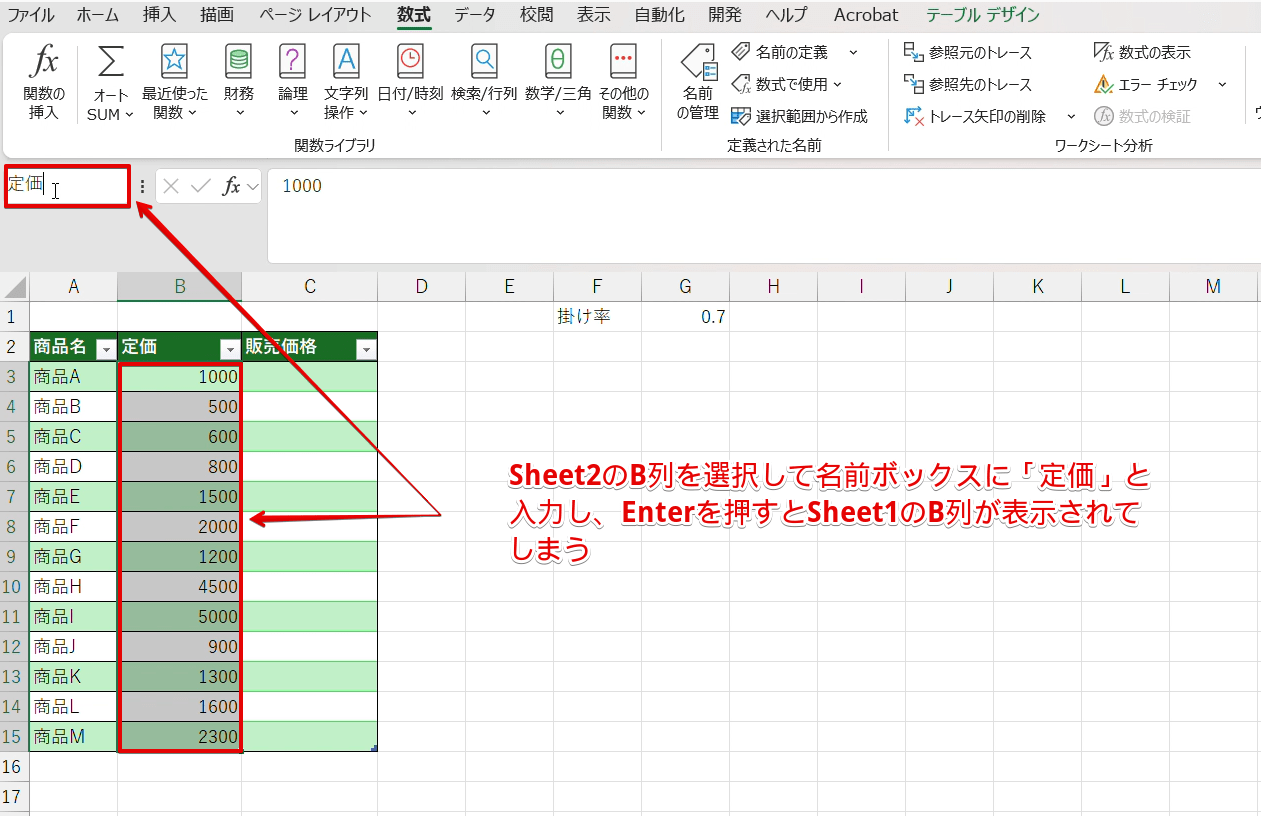The height and width of the screenshot is (816, 1261).
Task: Select row 16 header
Action: pos(14,767)
